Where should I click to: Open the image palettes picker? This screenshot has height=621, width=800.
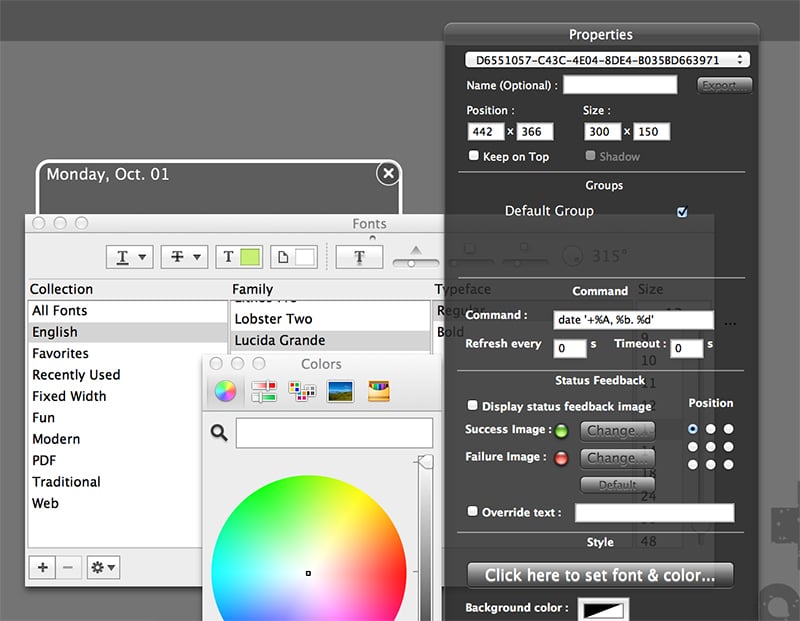click(340, 390)
